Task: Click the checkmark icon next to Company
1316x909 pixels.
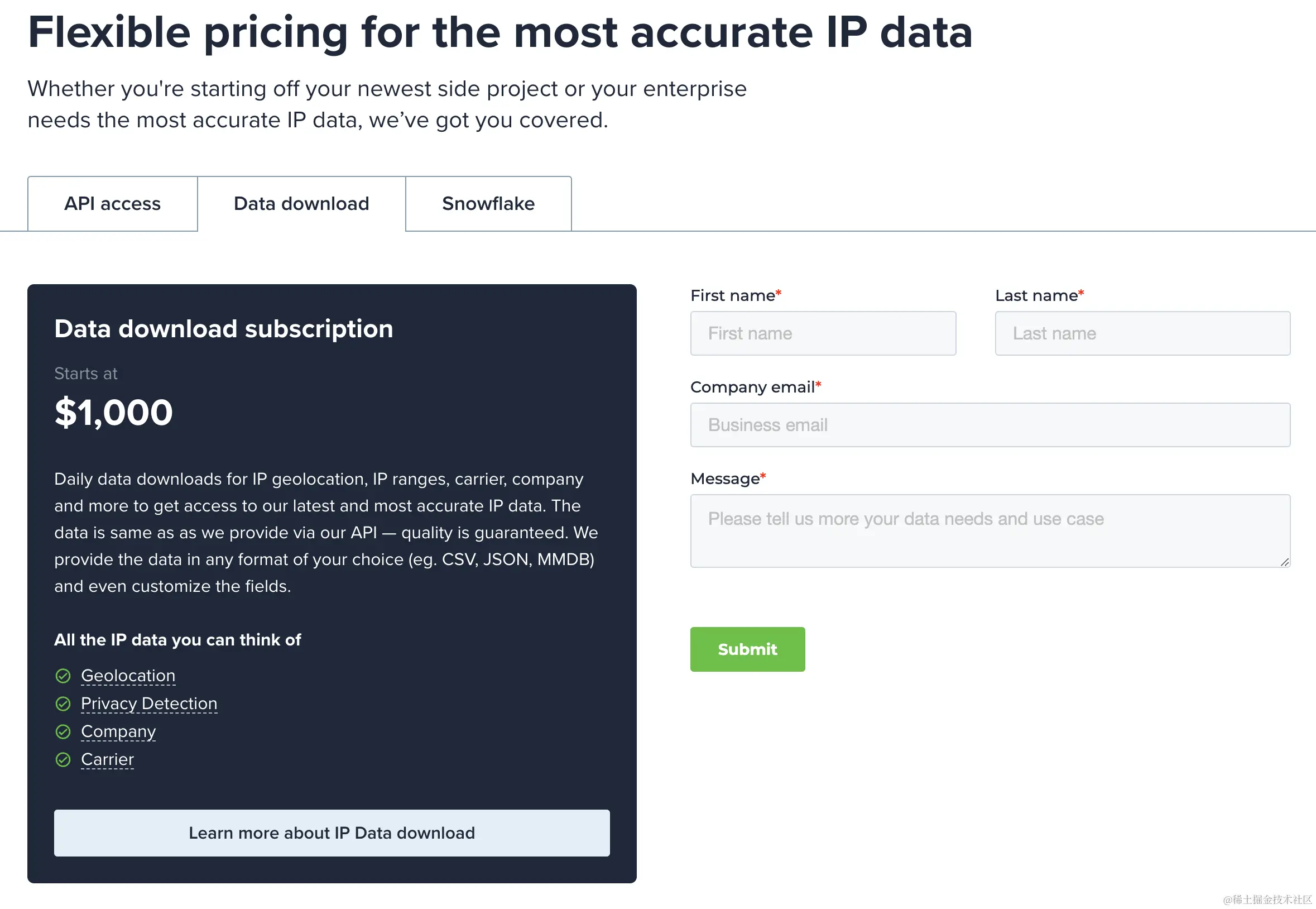Action: coord(63,731)
